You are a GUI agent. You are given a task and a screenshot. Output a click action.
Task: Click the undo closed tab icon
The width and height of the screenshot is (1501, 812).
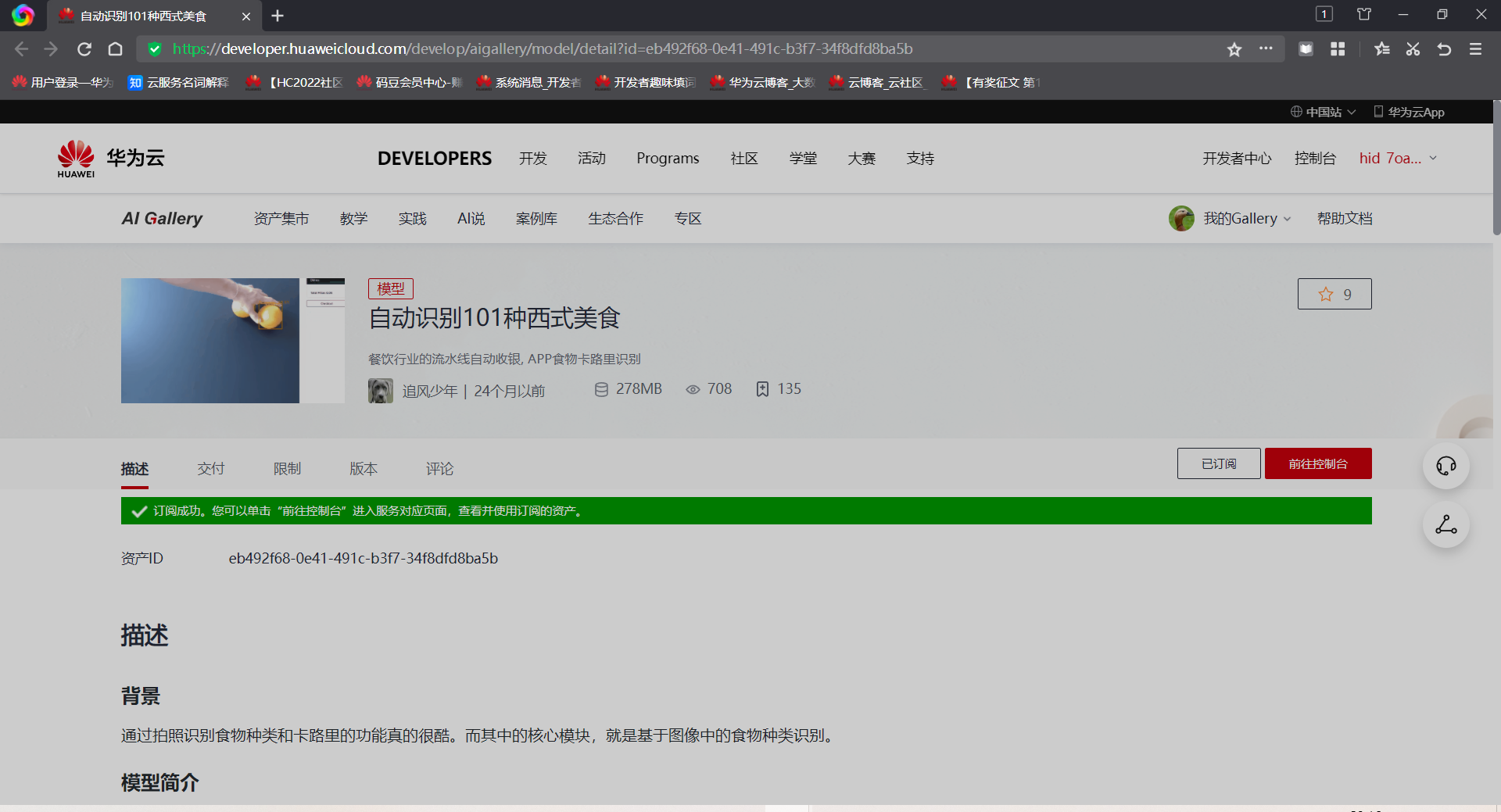[1444, 49]
